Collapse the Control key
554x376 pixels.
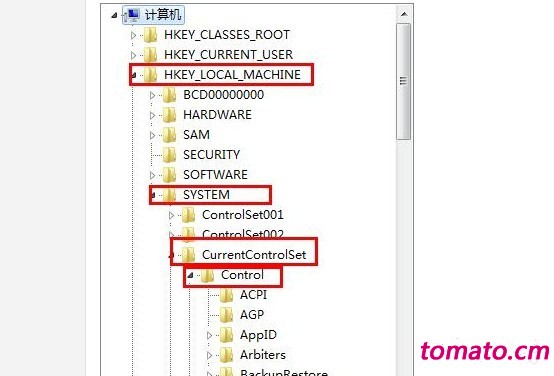(x=190, y=275)
